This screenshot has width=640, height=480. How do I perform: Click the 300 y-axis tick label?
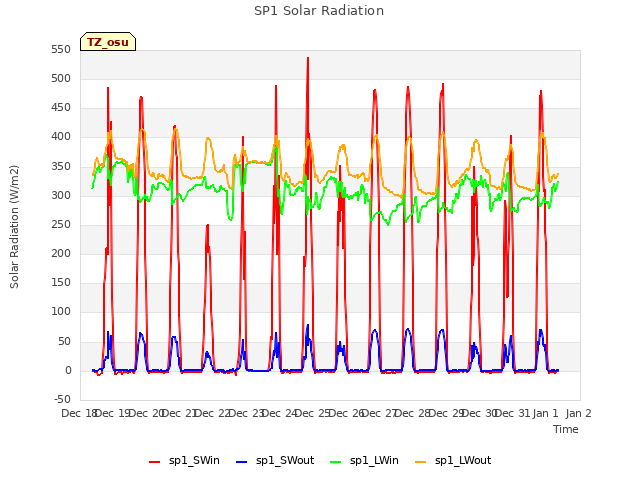pyautogui.click(x=61, y=196)
